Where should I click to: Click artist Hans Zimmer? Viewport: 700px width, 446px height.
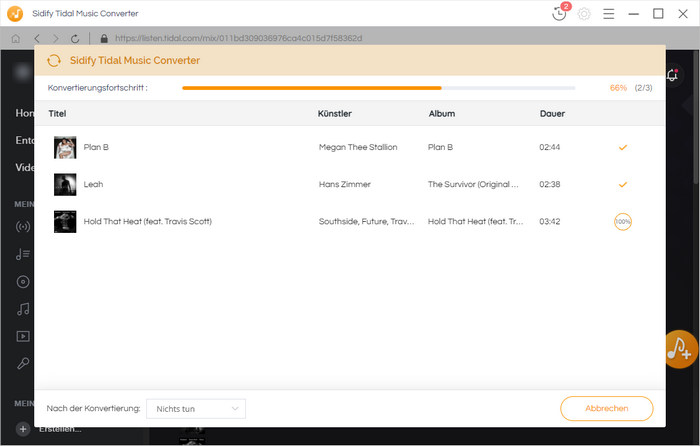[345, 184]
